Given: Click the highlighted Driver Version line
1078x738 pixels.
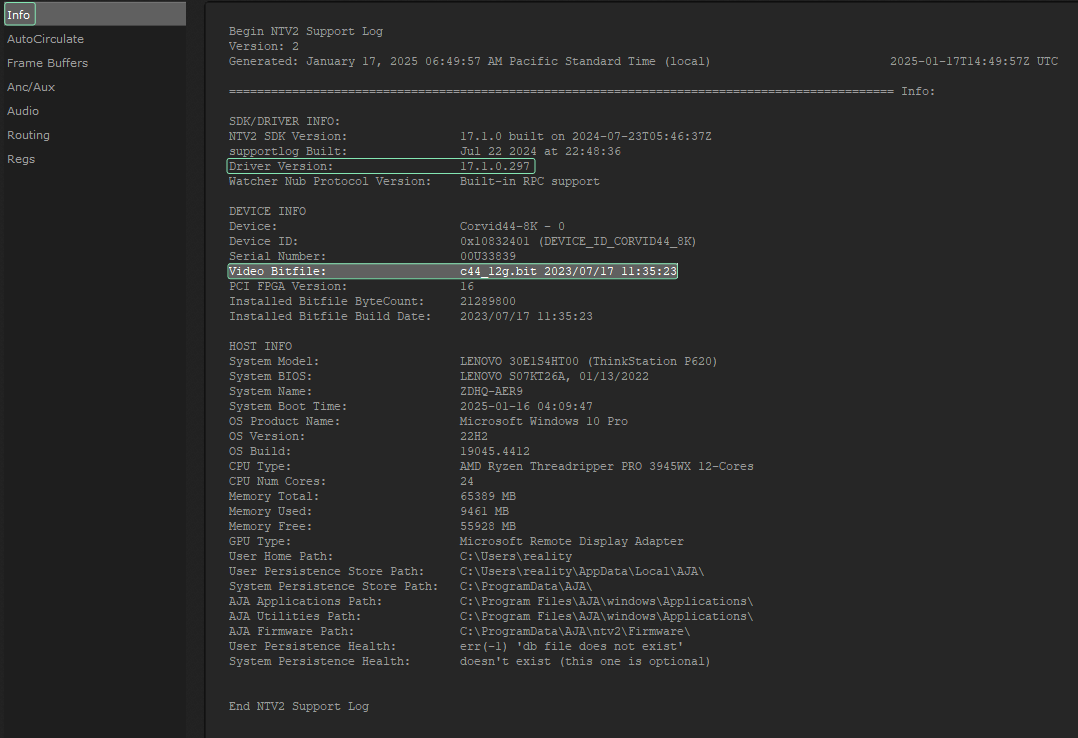Looking at the screenshot, I should click(380, 166).
